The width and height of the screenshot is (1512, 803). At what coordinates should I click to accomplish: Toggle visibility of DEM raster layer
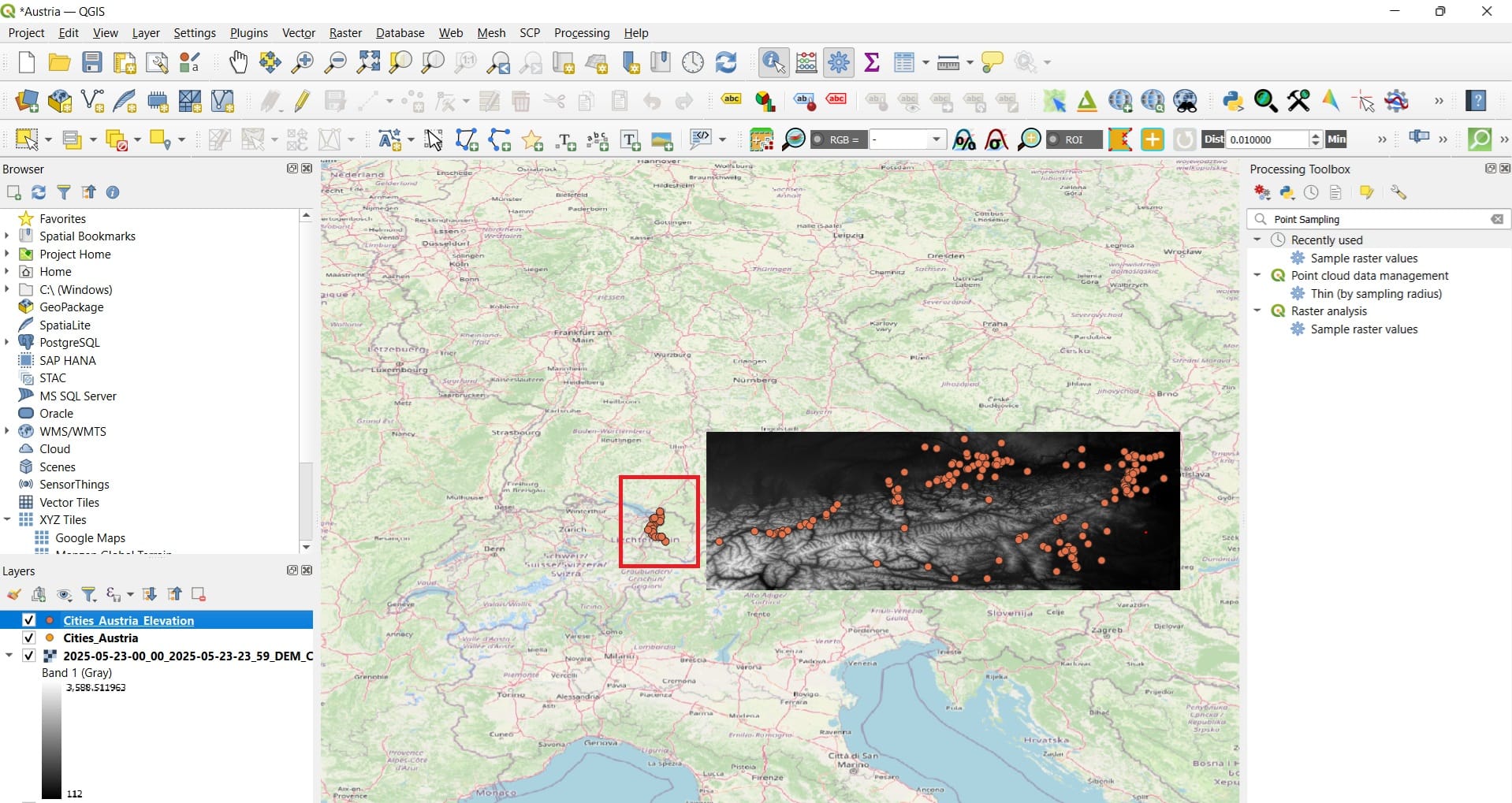pyautogui.click(x=29, y=656)
